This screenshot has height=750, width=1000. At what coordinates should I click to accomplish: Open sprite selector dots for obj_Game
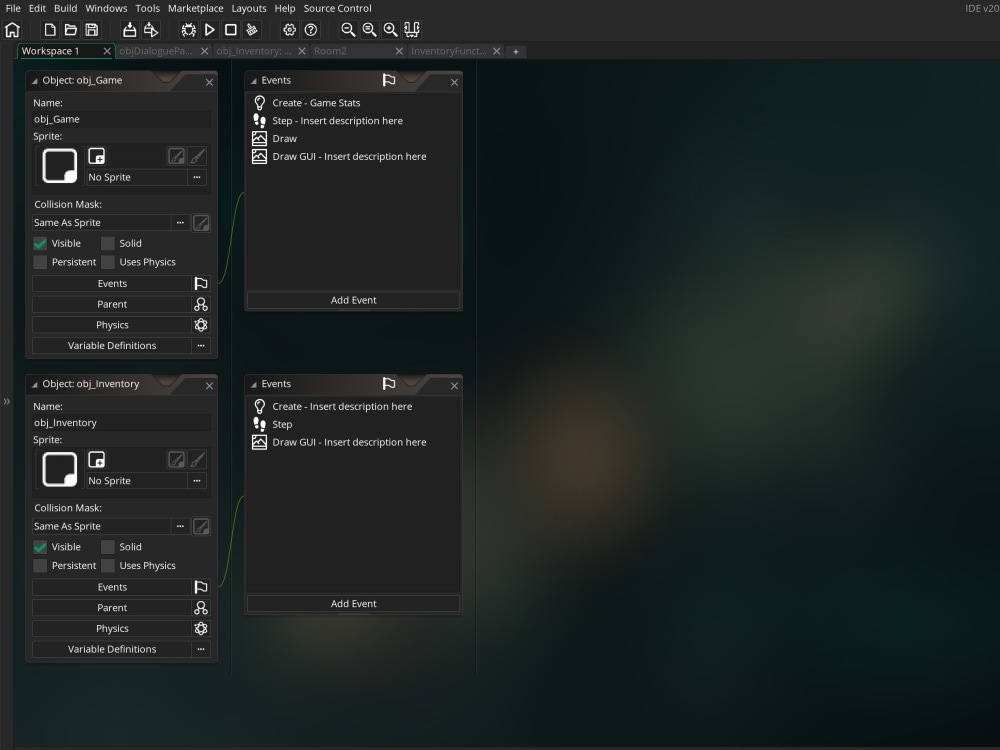197,177
